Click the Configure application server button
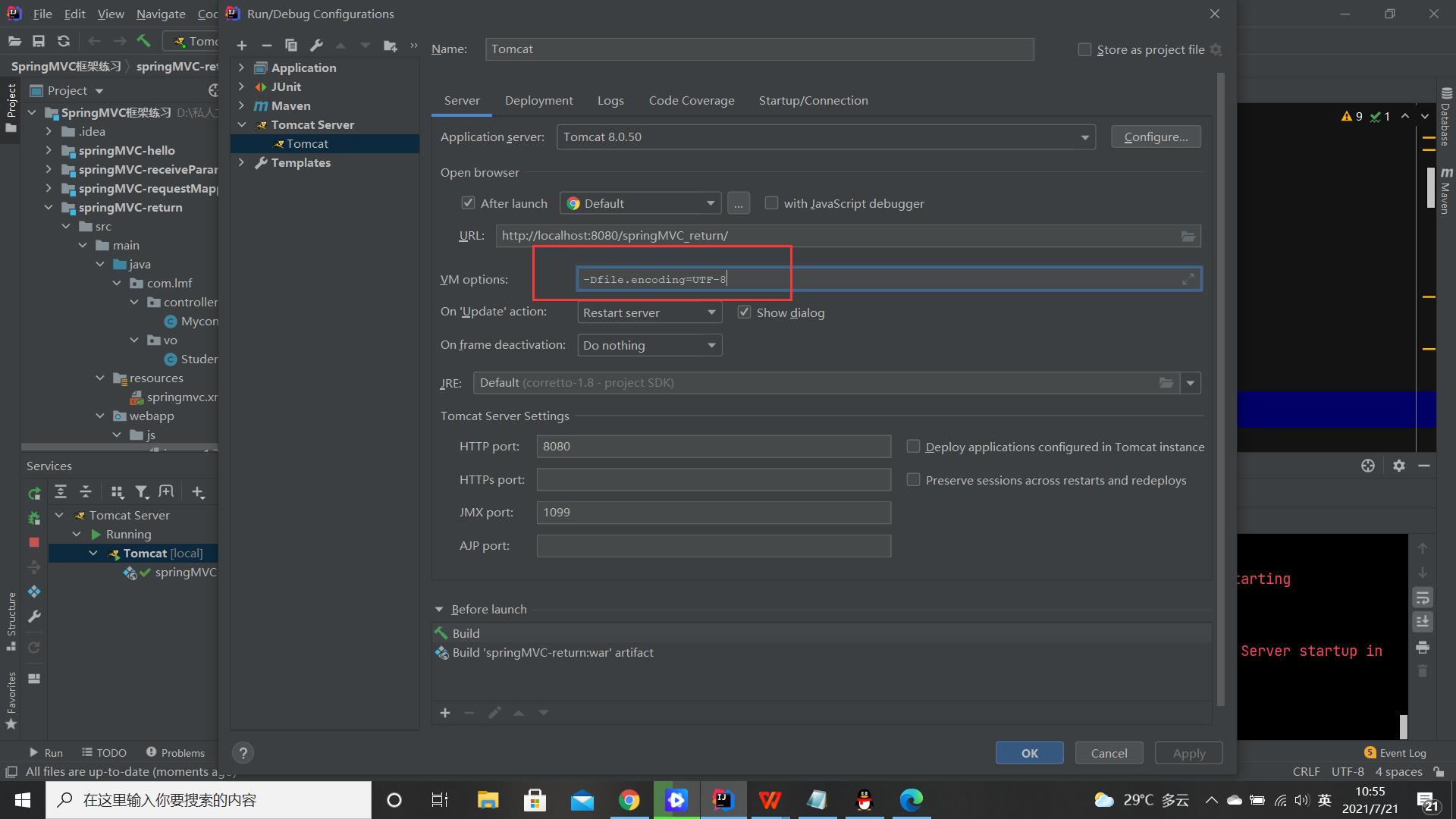This screenshot has height=819, width=1456. (1155, 136)
